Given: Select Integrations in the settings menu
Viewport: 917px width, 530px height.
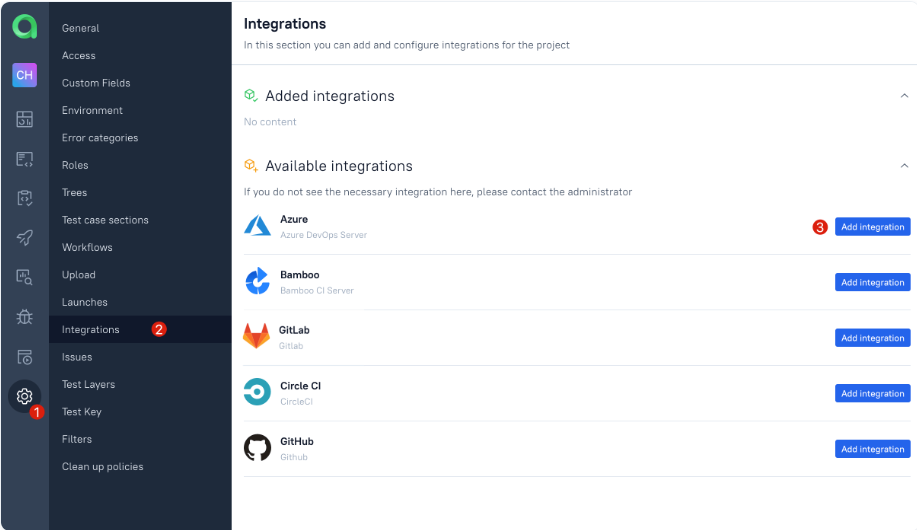Looking at the screenshot, I should coord(91,330).
